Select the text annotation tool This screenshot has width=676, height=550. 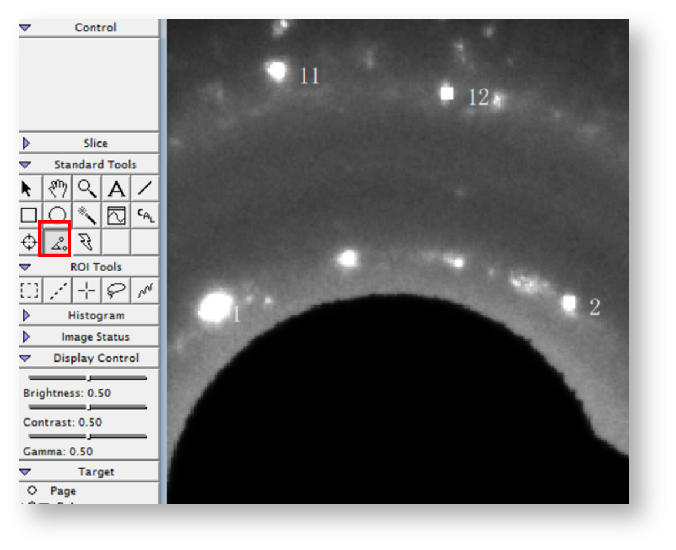pyautogui.click(x=116, y=188)
